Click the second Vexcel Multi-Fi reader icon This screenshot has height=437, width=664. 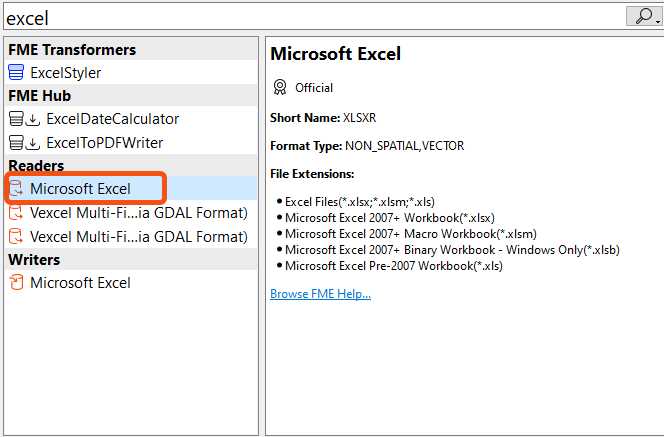tap(16, 236)
